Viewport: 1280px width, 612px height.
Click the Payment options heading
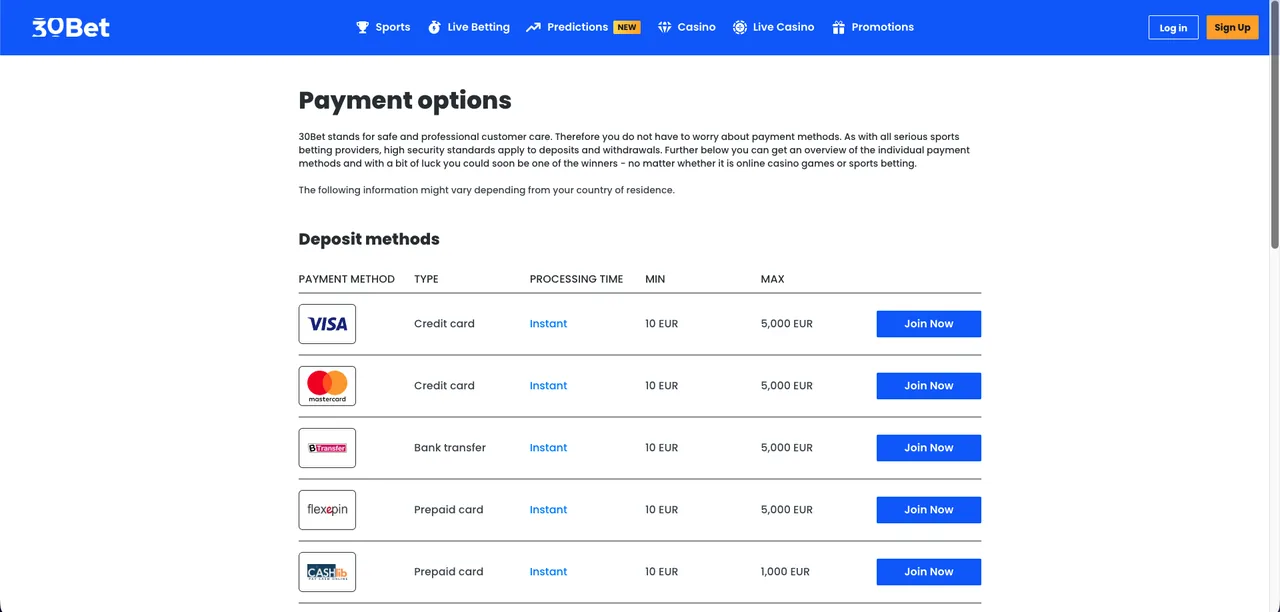click(x=405, y=101)
